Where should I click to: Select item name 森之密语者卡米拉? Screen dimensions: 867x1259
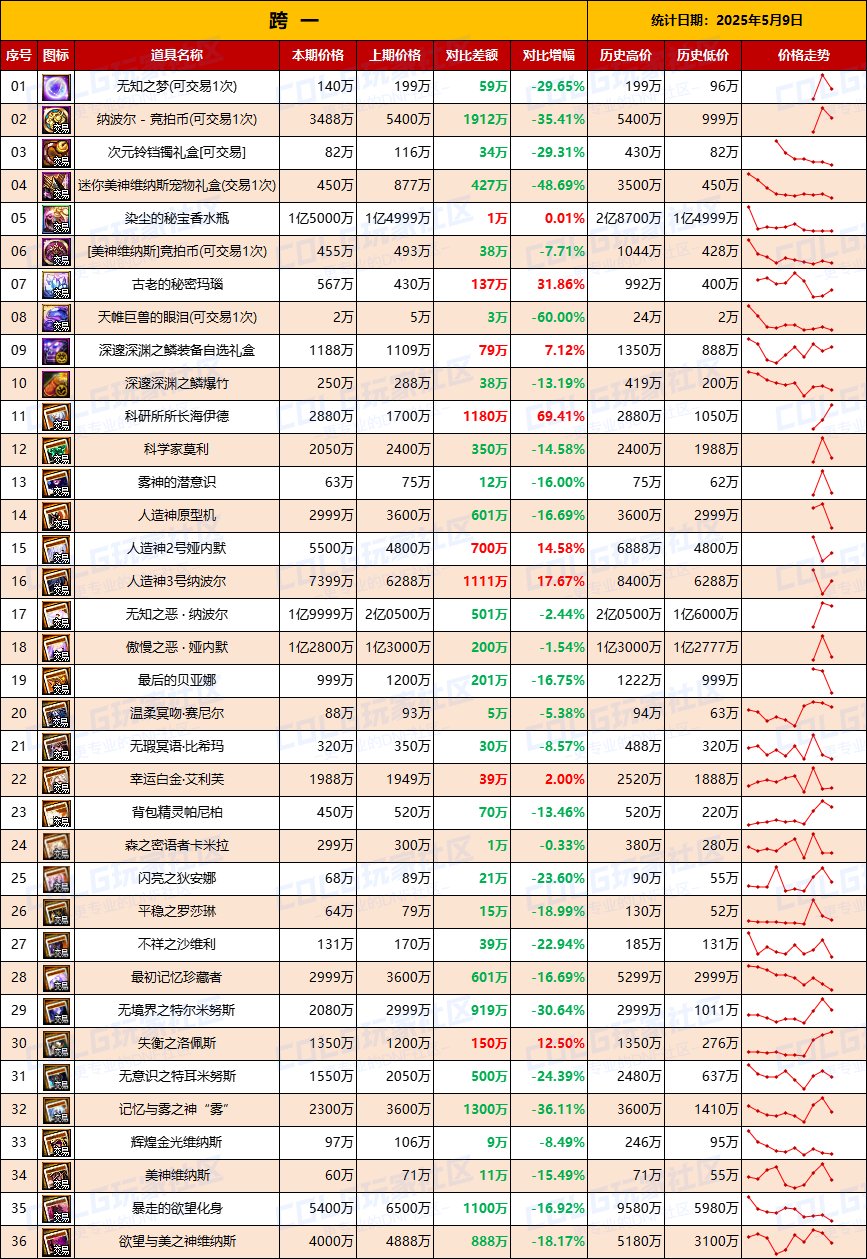(177, 846)
